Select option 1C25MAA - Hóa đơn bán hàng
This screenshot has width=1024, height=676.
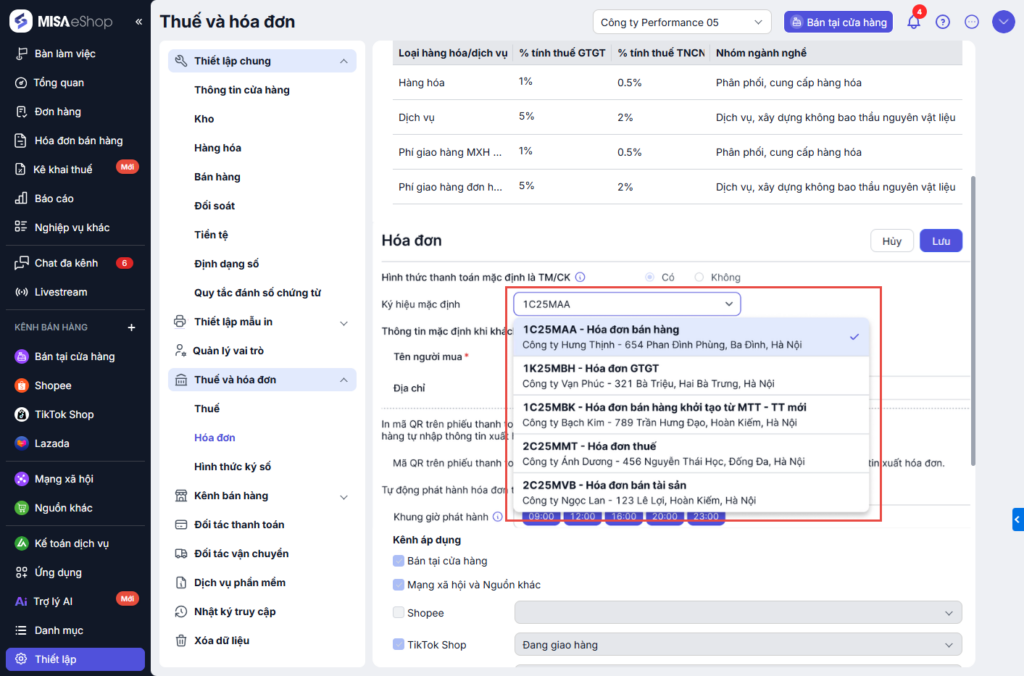[691, 337]
